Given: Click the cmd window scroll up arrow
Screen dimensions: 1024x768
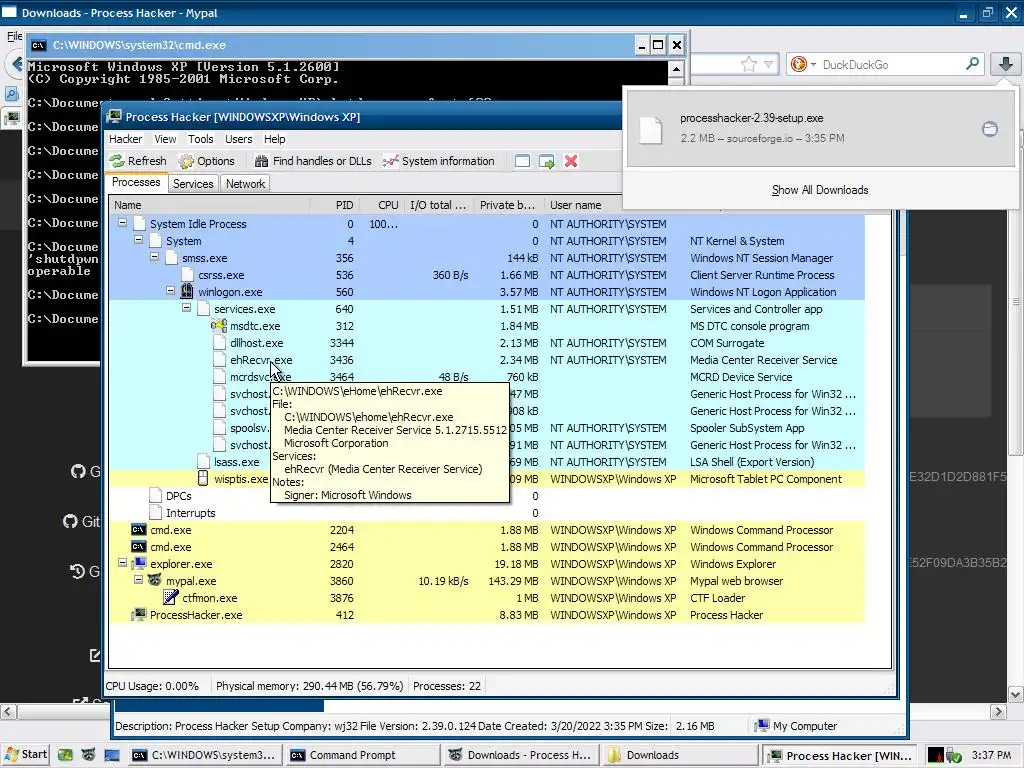Looking at the screenshot, I should (676, 69).
